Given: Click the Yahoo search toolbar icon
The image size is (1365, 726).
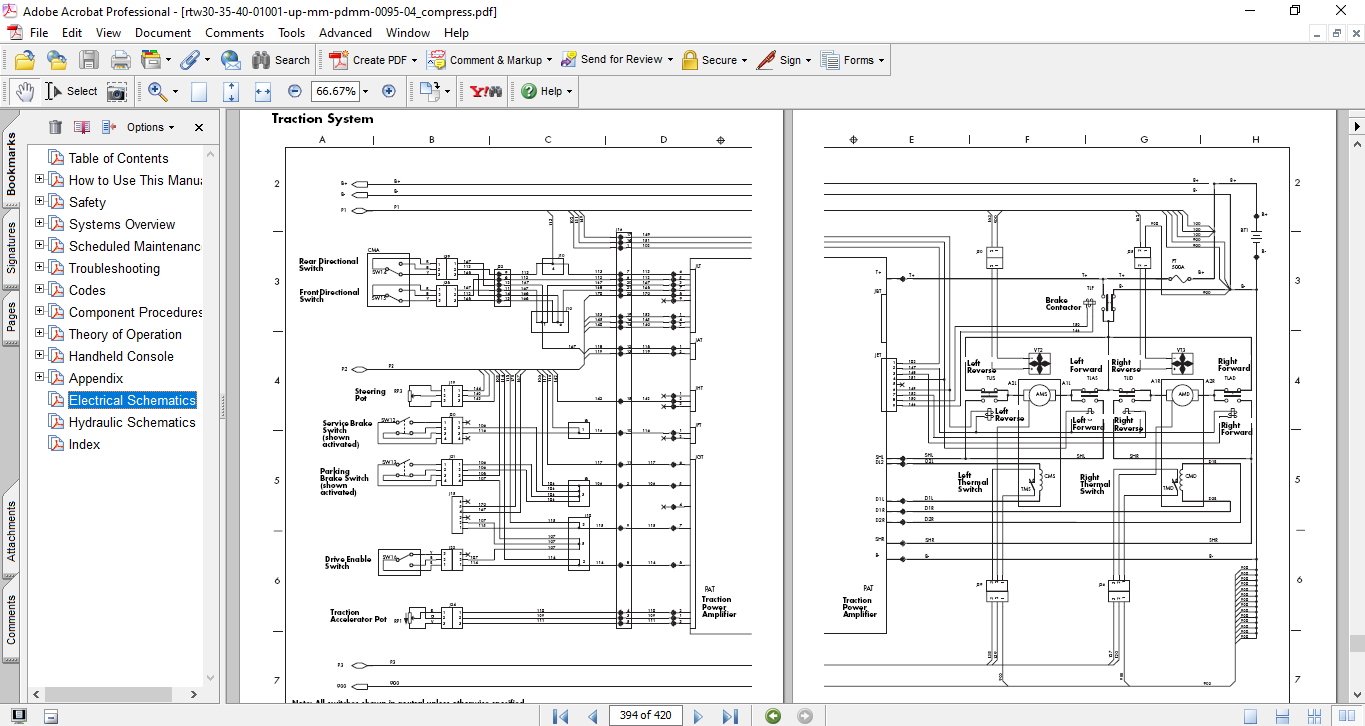Looking at the screenshot, I should (486, 91).
